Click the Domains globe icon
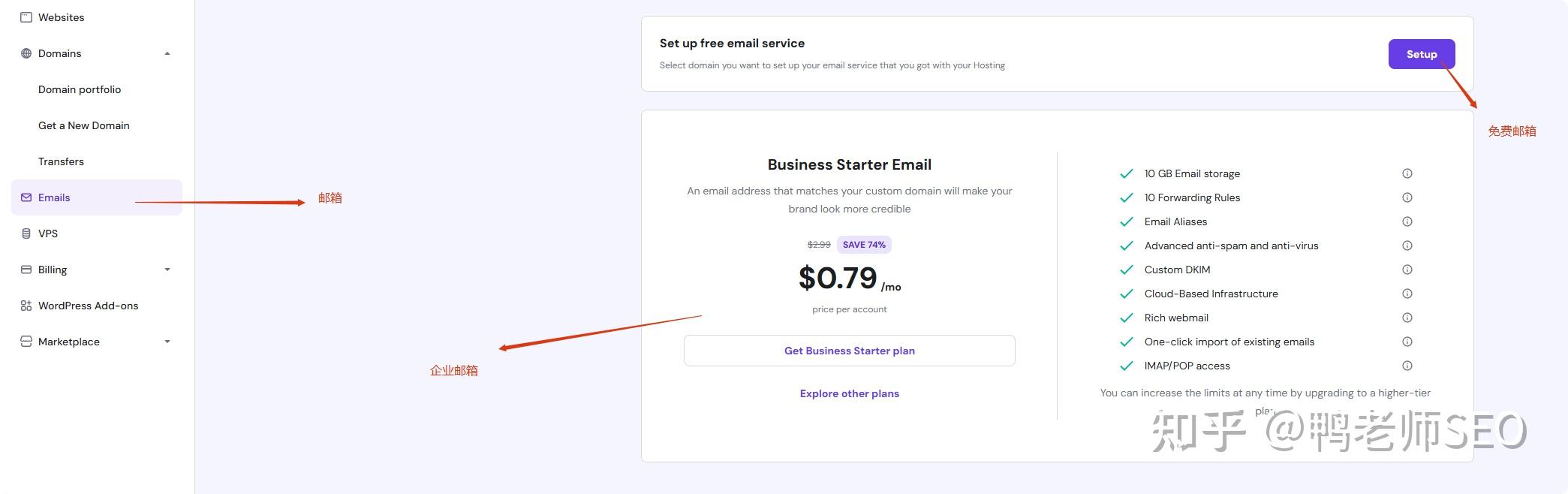The height and width of the screenshot is (494, 1568). (26, 53)
